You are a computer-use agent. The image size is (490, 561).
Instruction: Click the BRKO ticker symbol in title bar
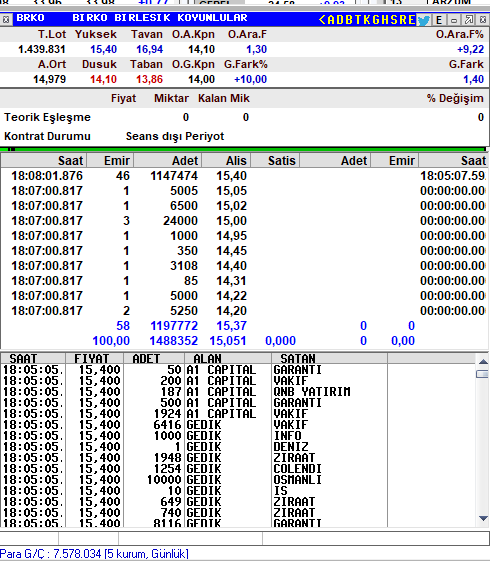[x=30, y=18]
